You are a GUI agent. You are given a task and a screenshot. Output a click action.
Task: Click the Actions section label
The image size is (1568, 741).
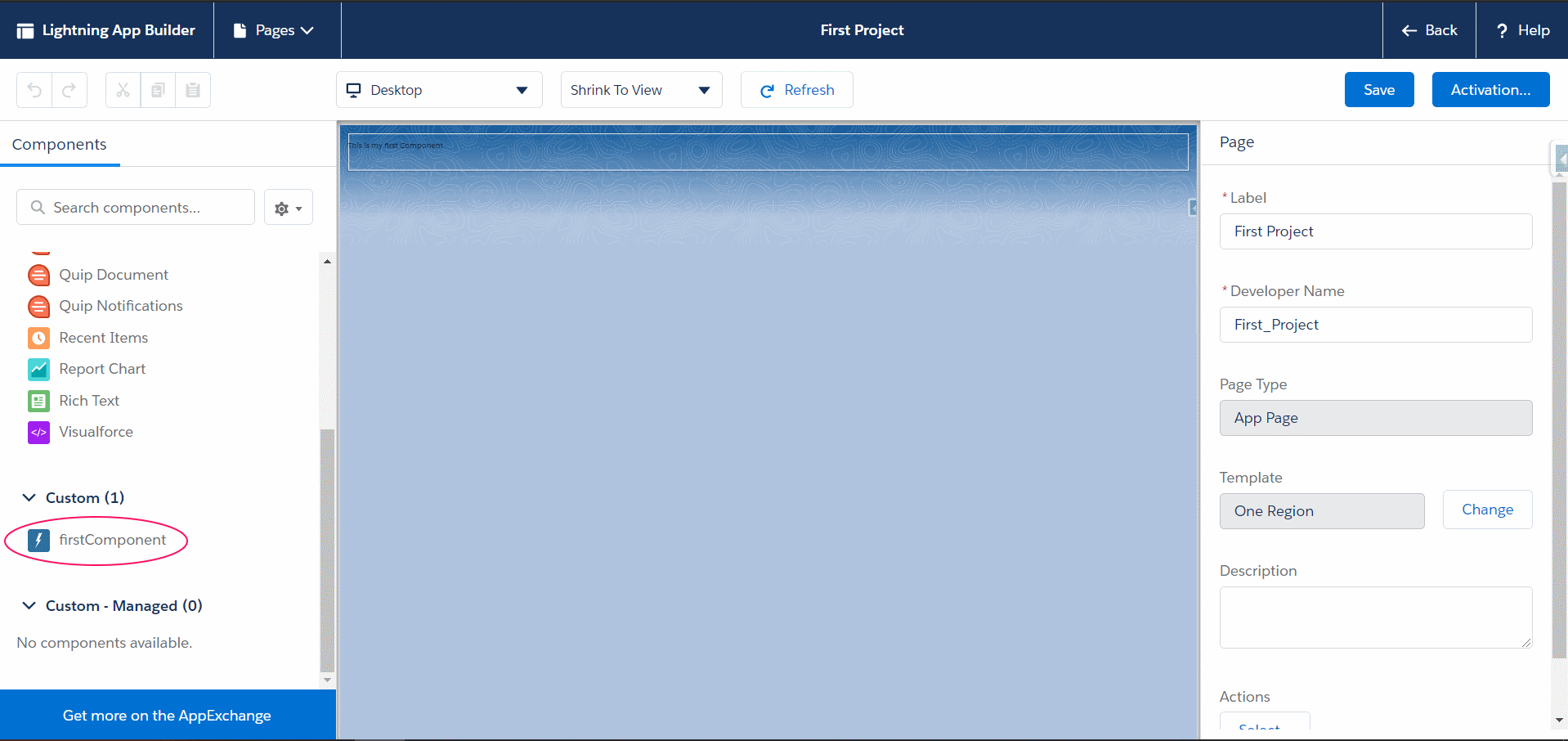coord(1244,697)
